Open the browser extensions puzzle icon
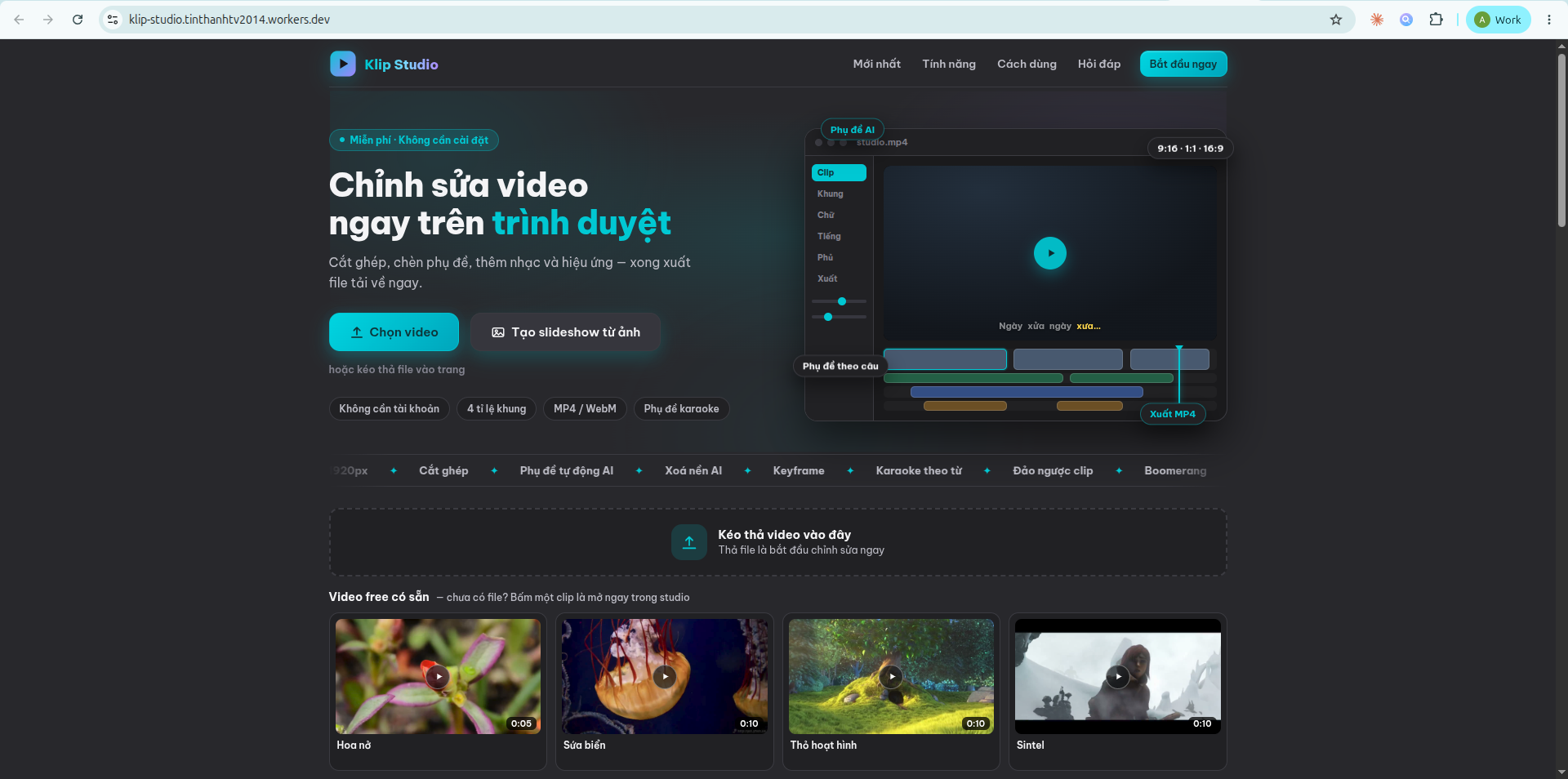The height and width of the screenshot is (779, 1568). pyautogui.click(x=1436, y=20)
